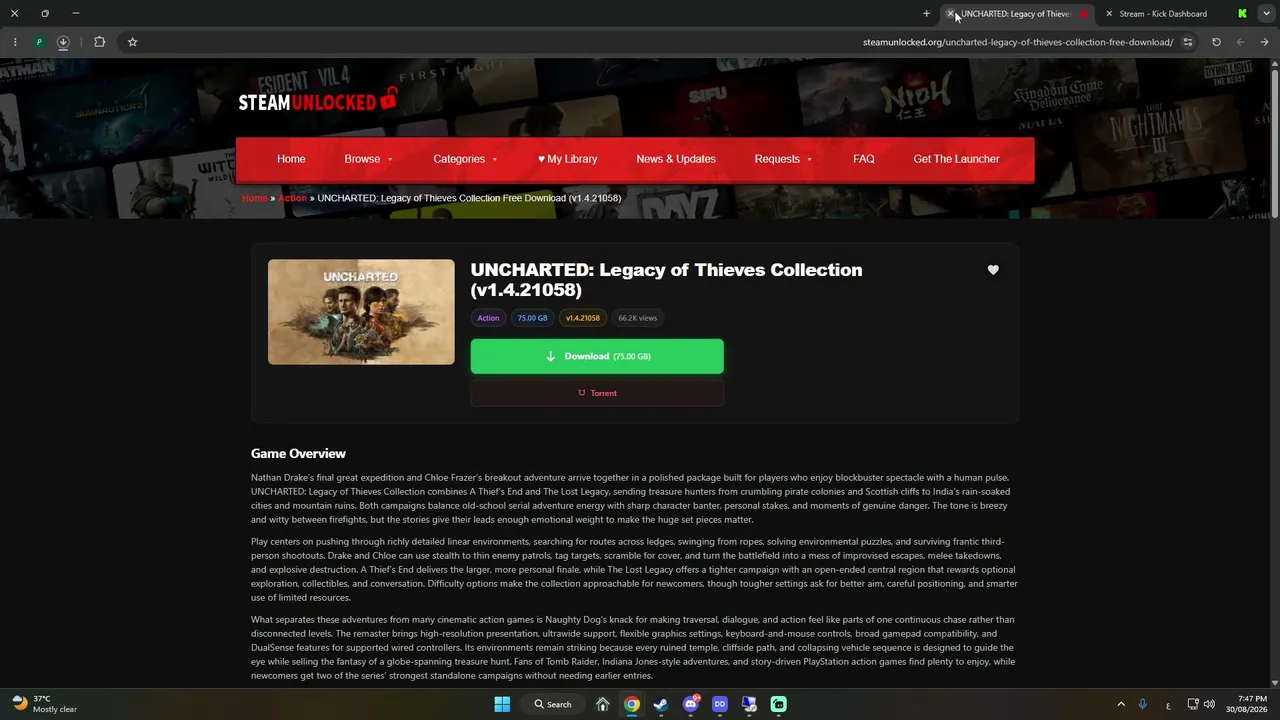Open the Windows Start menu
This screenshot has height=720, width=1280.
[502, 704]
